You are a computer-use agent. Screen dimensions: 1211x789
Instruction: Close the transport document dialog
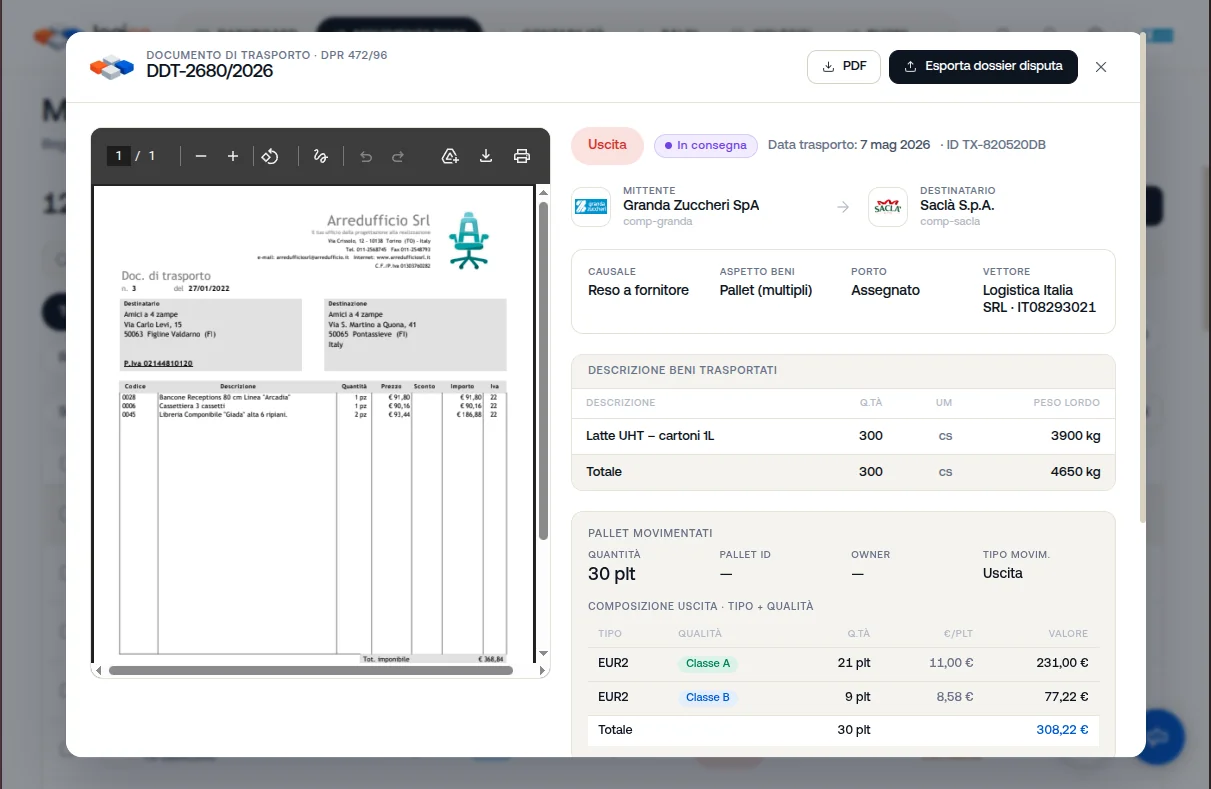(1101, 67)
